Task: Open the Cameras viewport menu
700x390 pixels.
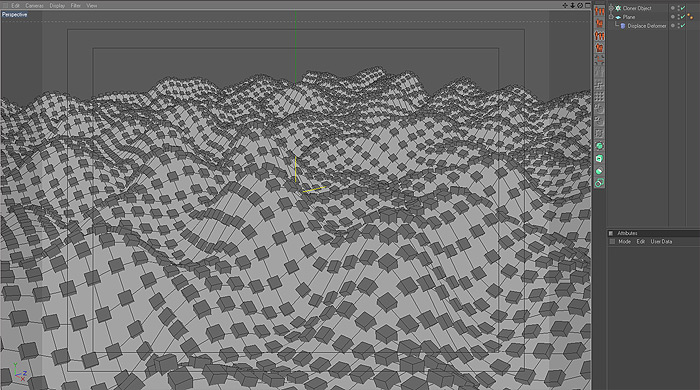Action: (x=34, y=5)
